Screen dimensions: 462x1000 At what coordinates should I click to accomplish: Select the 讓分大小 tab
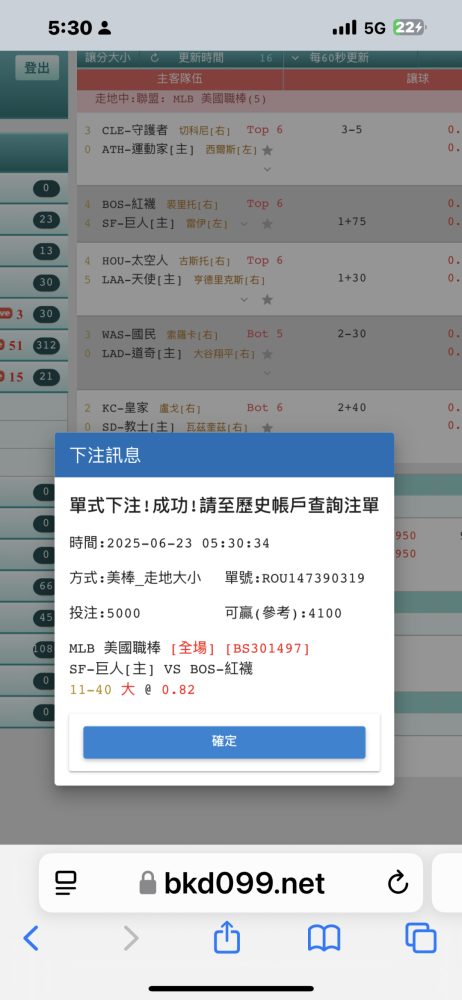click(x=108, y=58)
